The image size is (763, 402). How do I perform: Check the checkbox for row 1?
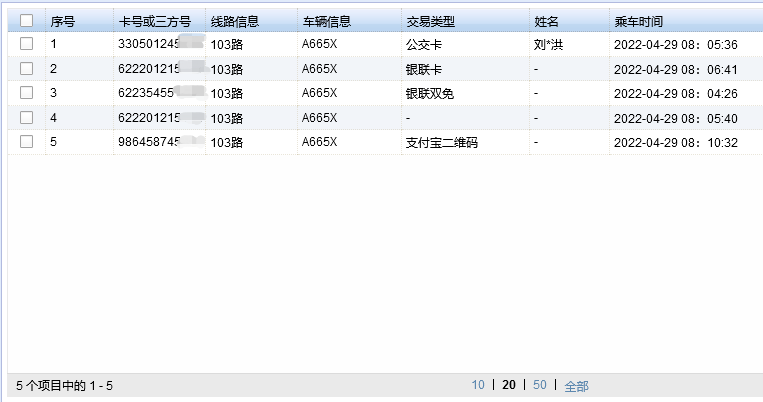27,45
